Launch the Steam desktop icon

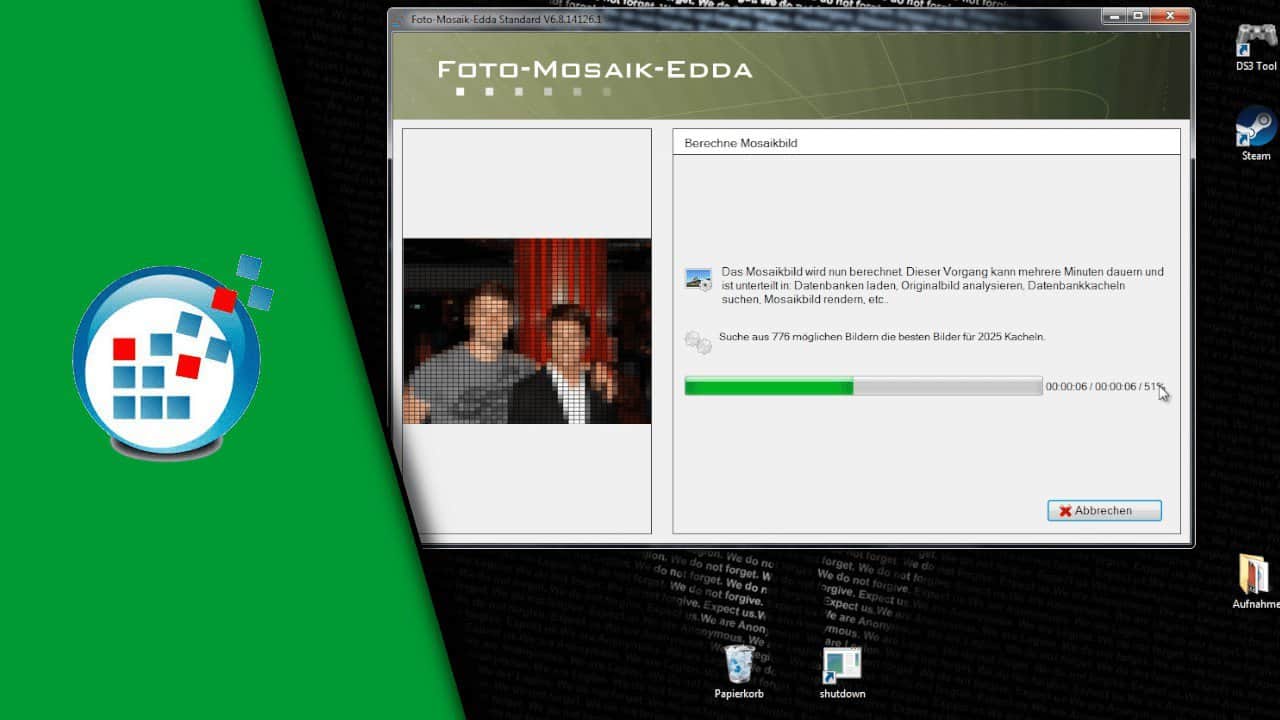tap(1256, 135)
